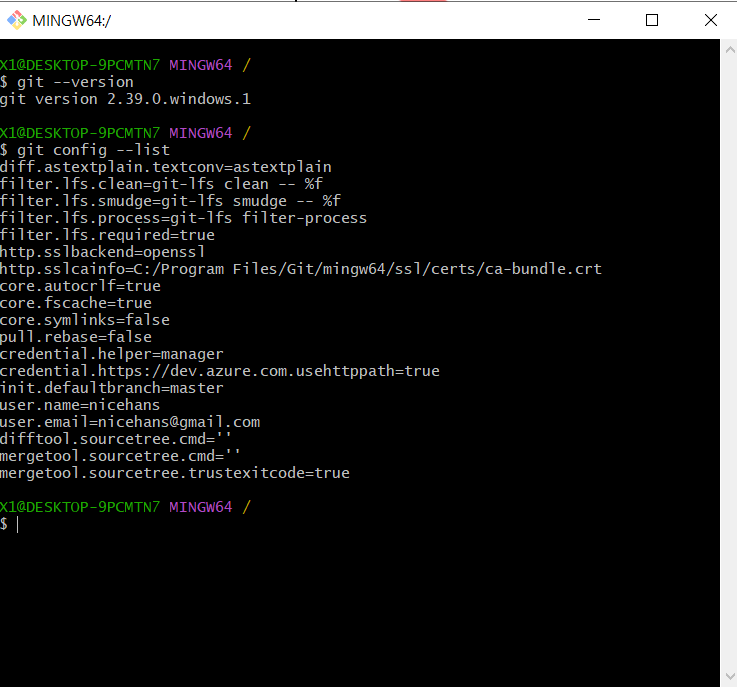Click the init.defaultbranch=master line
Screen dimensions: 737x687
pyautogui.click(x=112, y=388)
